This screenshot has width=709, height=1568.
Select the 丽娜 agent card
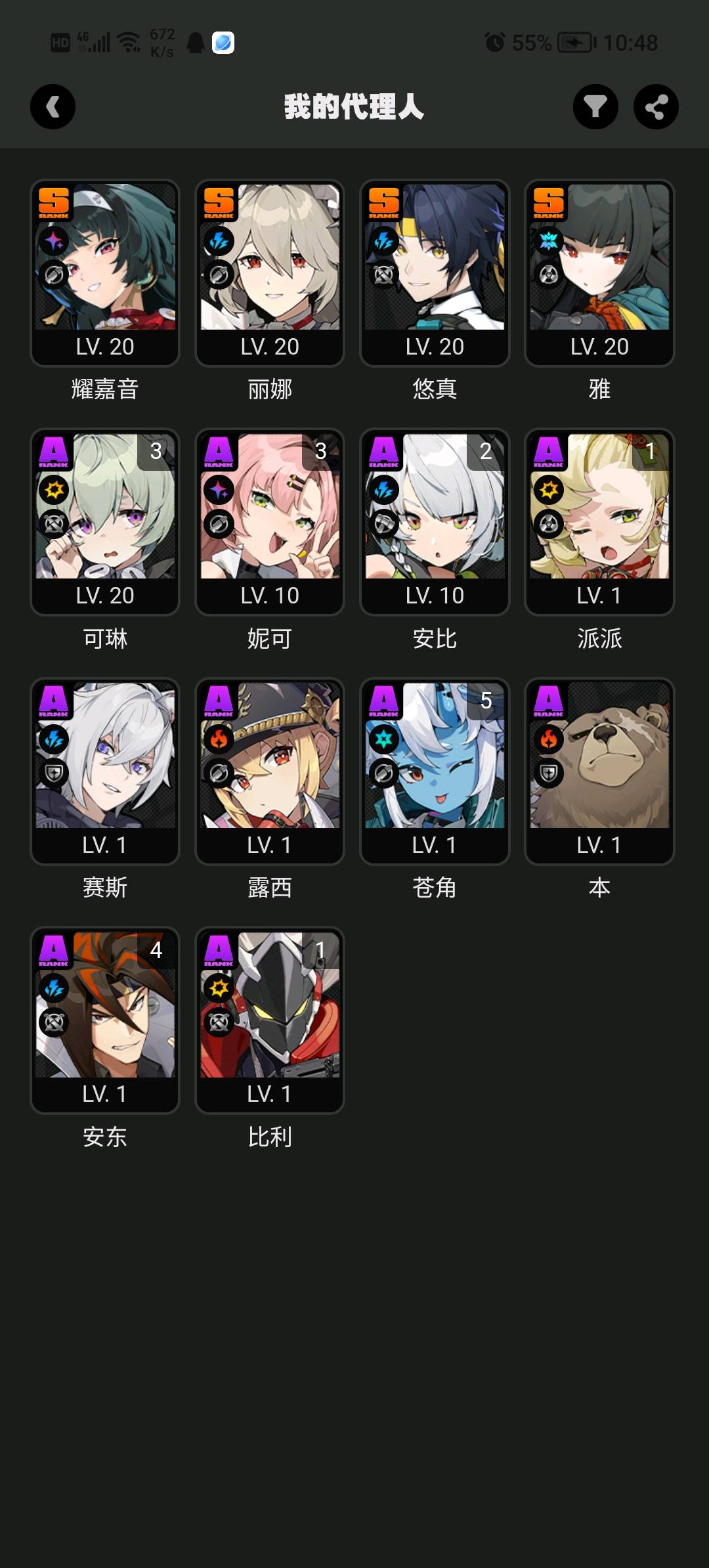[x=270, y=273]
